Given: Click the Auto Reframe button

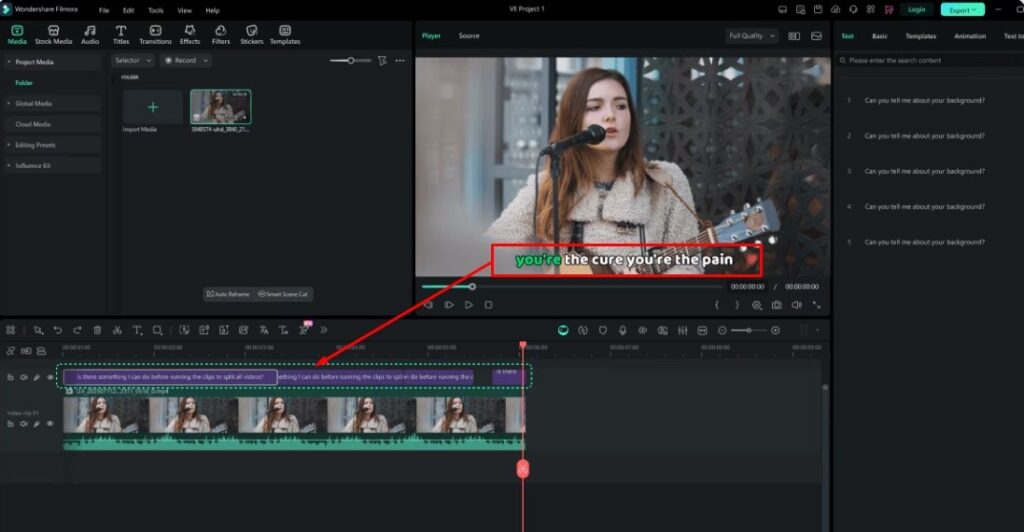Looking at the screenshot, I should (229, 294).
